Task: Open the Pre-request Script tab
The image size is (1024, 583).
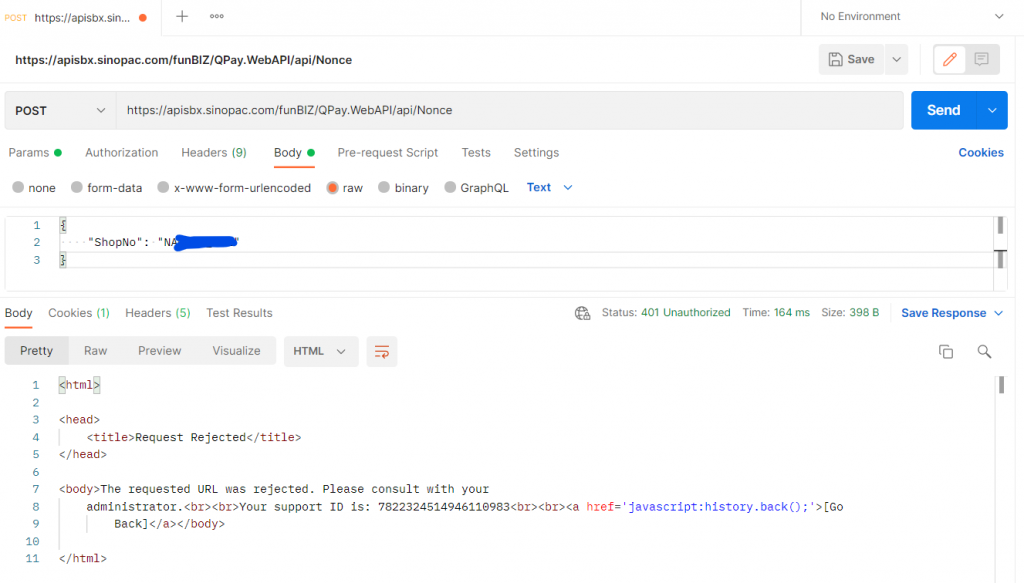Action: pyautogui.click(x=387, y=153)
